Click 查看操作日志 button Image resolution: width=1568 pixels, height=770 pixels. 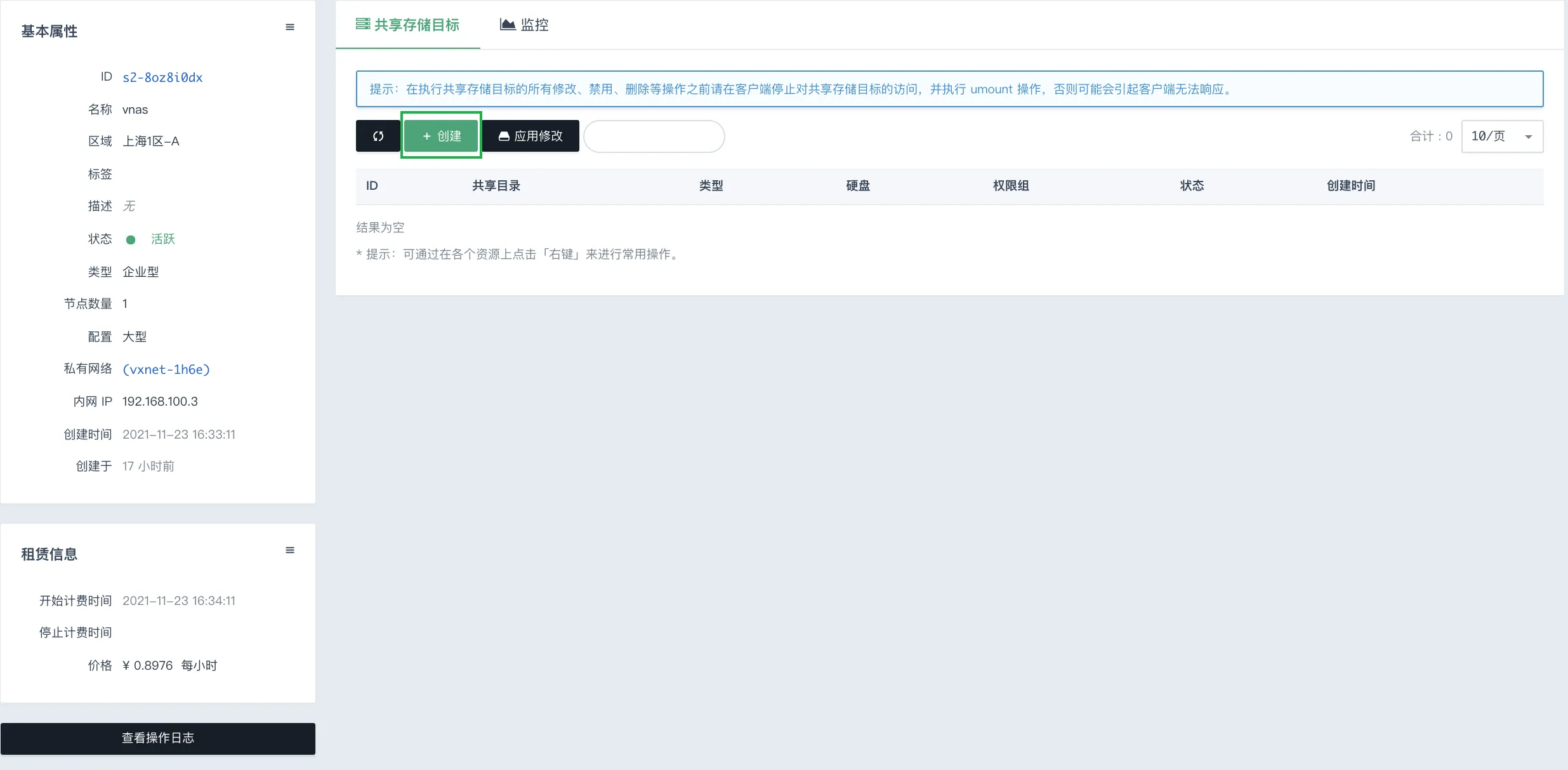158,738
